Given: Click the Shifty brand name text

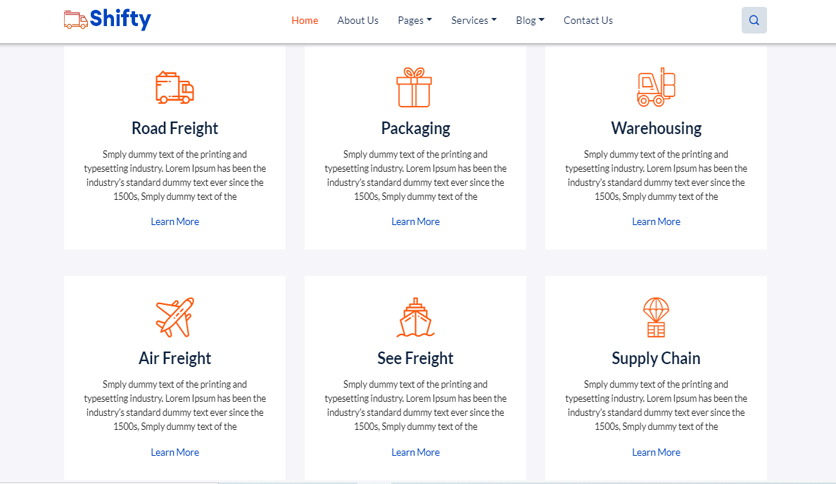Looking at the screenshot, I should [x=120, y=19].
